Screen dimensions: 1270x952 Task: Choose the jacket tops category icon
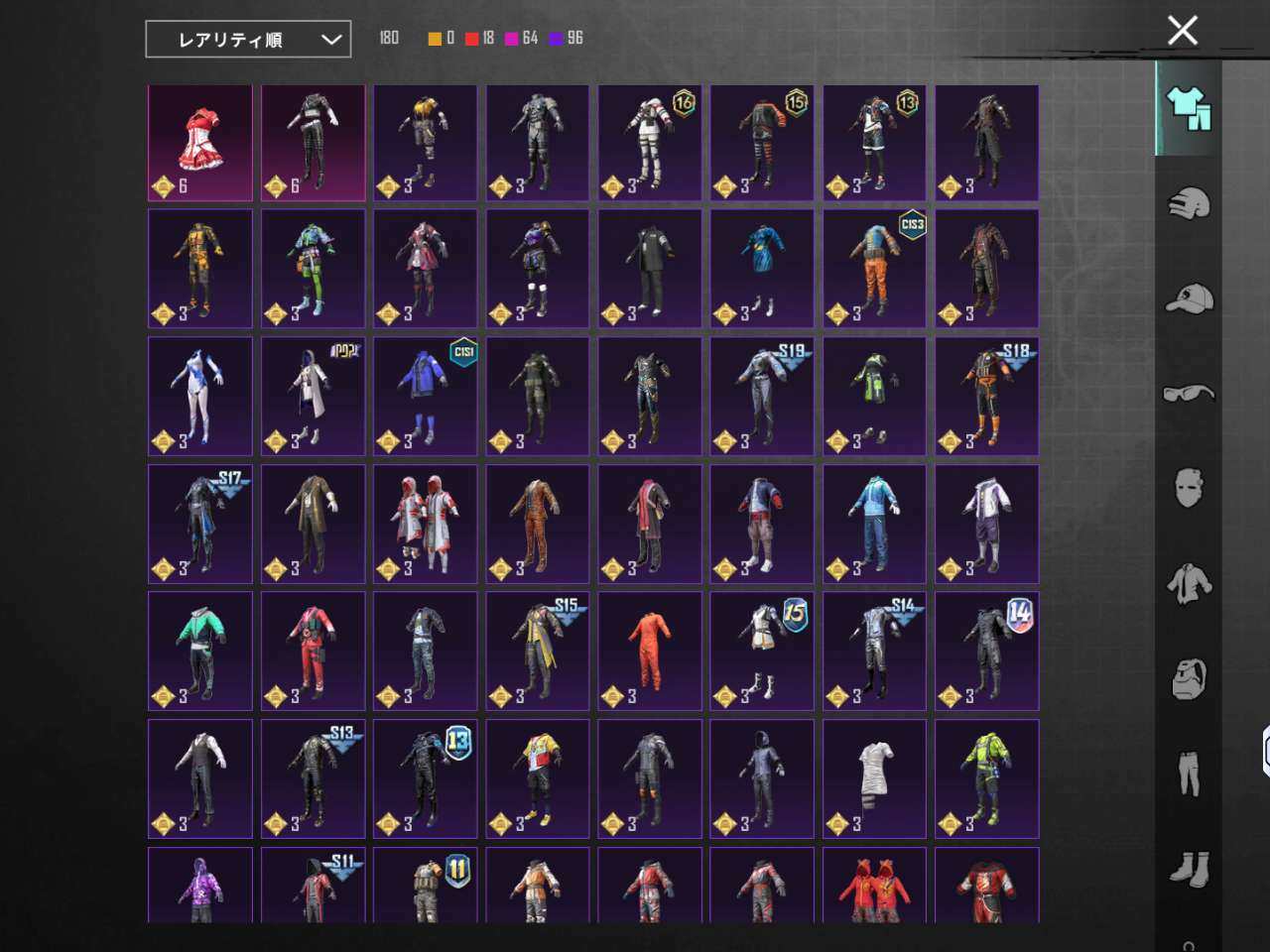click(1189, 583)
